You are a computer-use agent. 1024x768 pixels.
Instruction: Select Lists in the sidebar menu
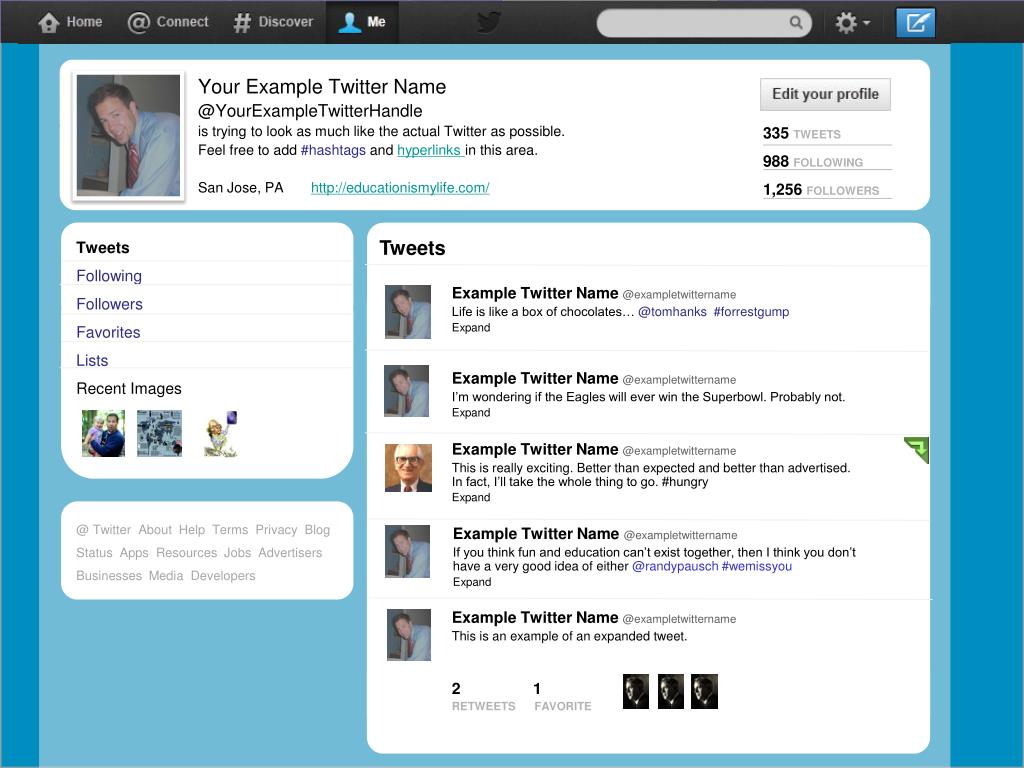pos(92,360)
